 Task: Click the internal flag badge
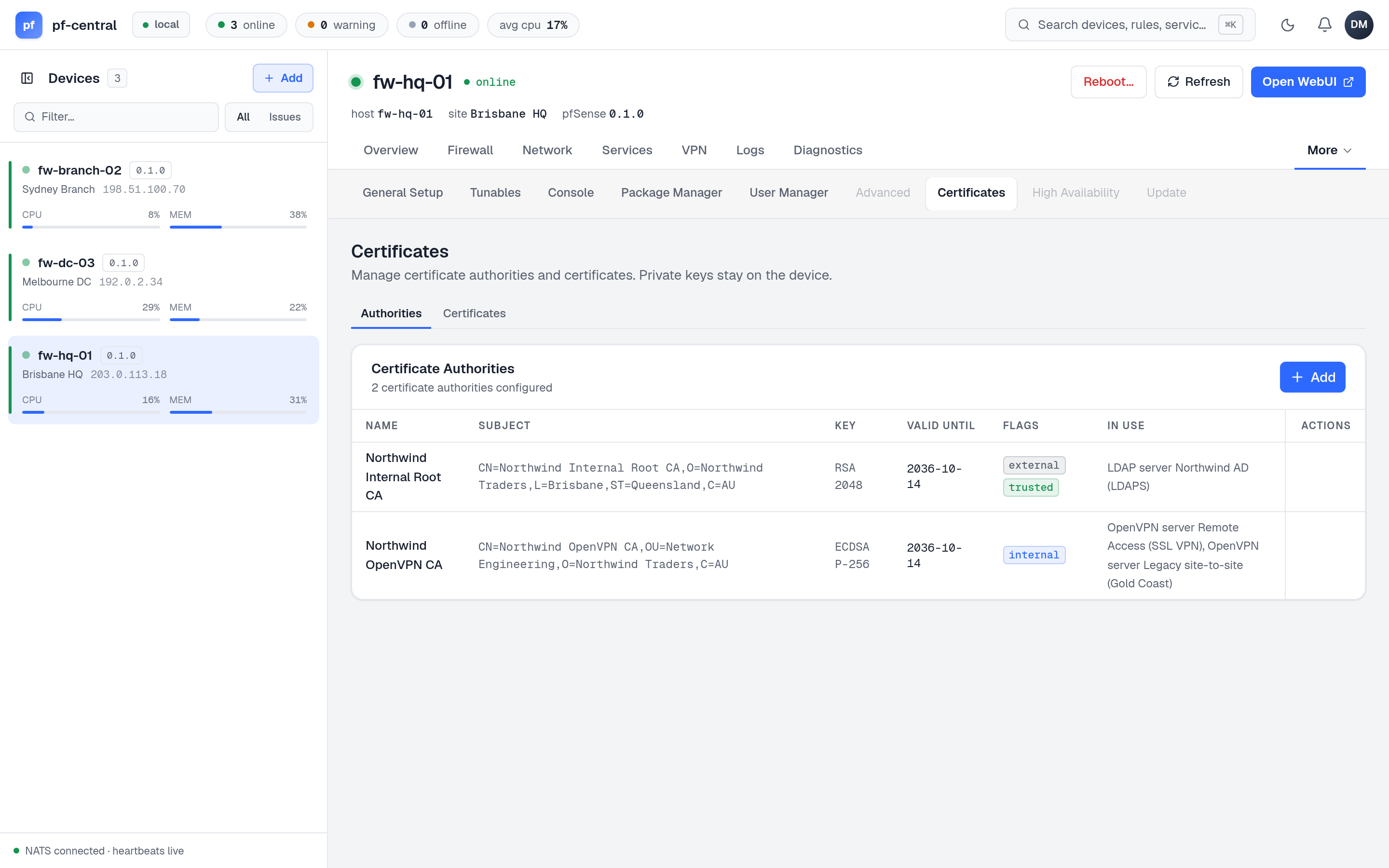(1034, 555)
